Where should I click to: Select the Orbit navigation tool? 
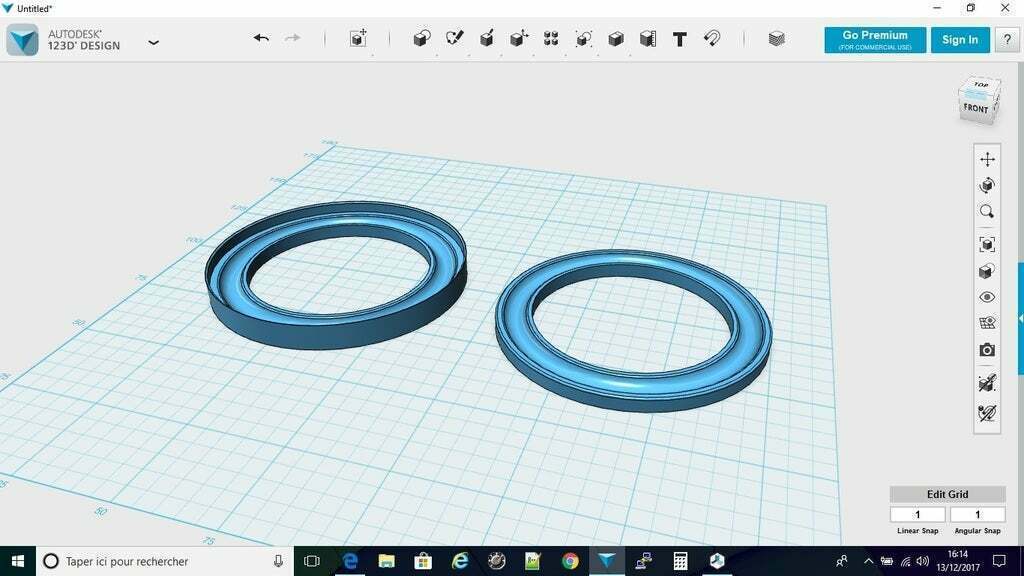(987, 185)
